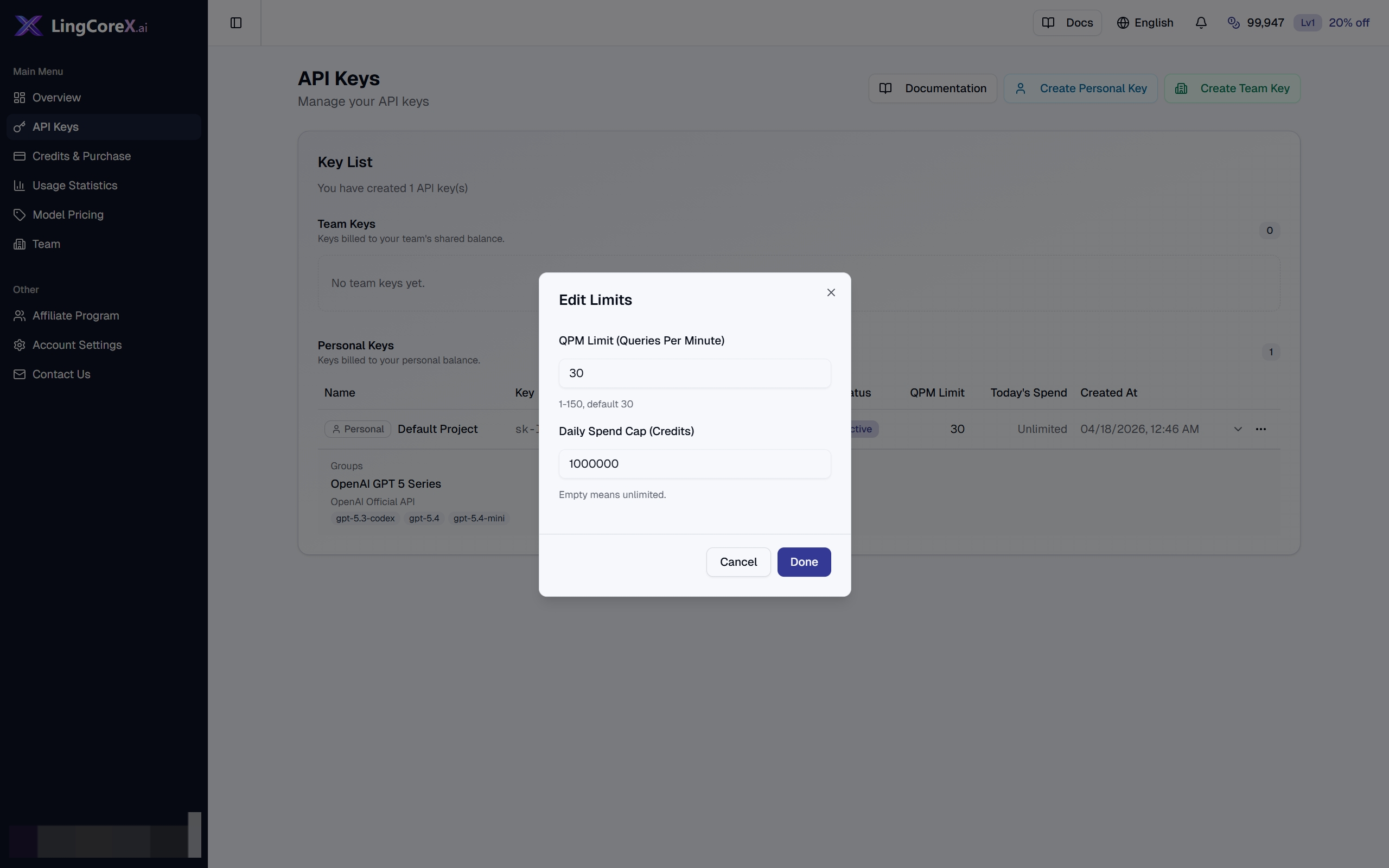1389x868 pixels.
Task: Go to Overview in sidebar
Action: tap(104, 98)
